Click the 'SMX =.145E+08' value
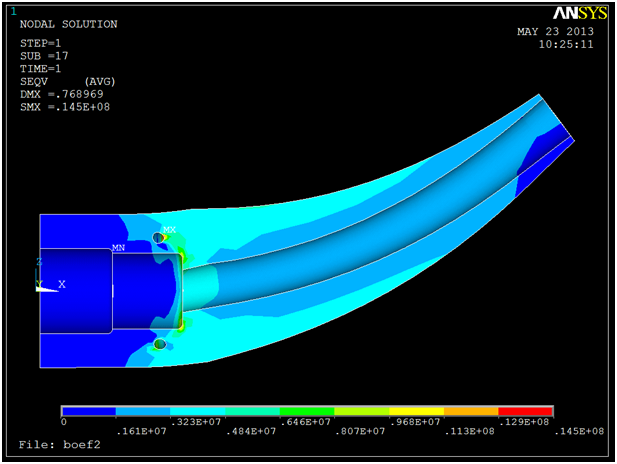Viewport: 617px width, 464px height. coord(65,107)
